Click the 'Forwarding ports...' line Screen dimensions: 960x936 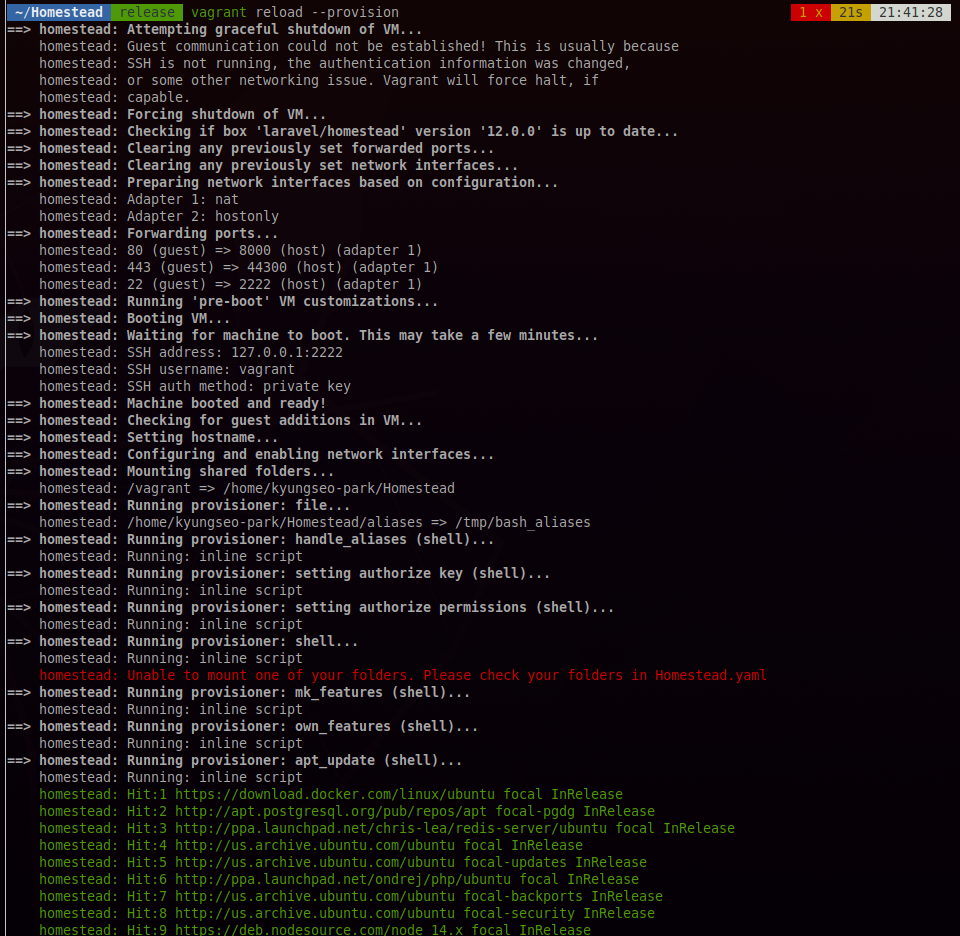[x=143, y=233]
